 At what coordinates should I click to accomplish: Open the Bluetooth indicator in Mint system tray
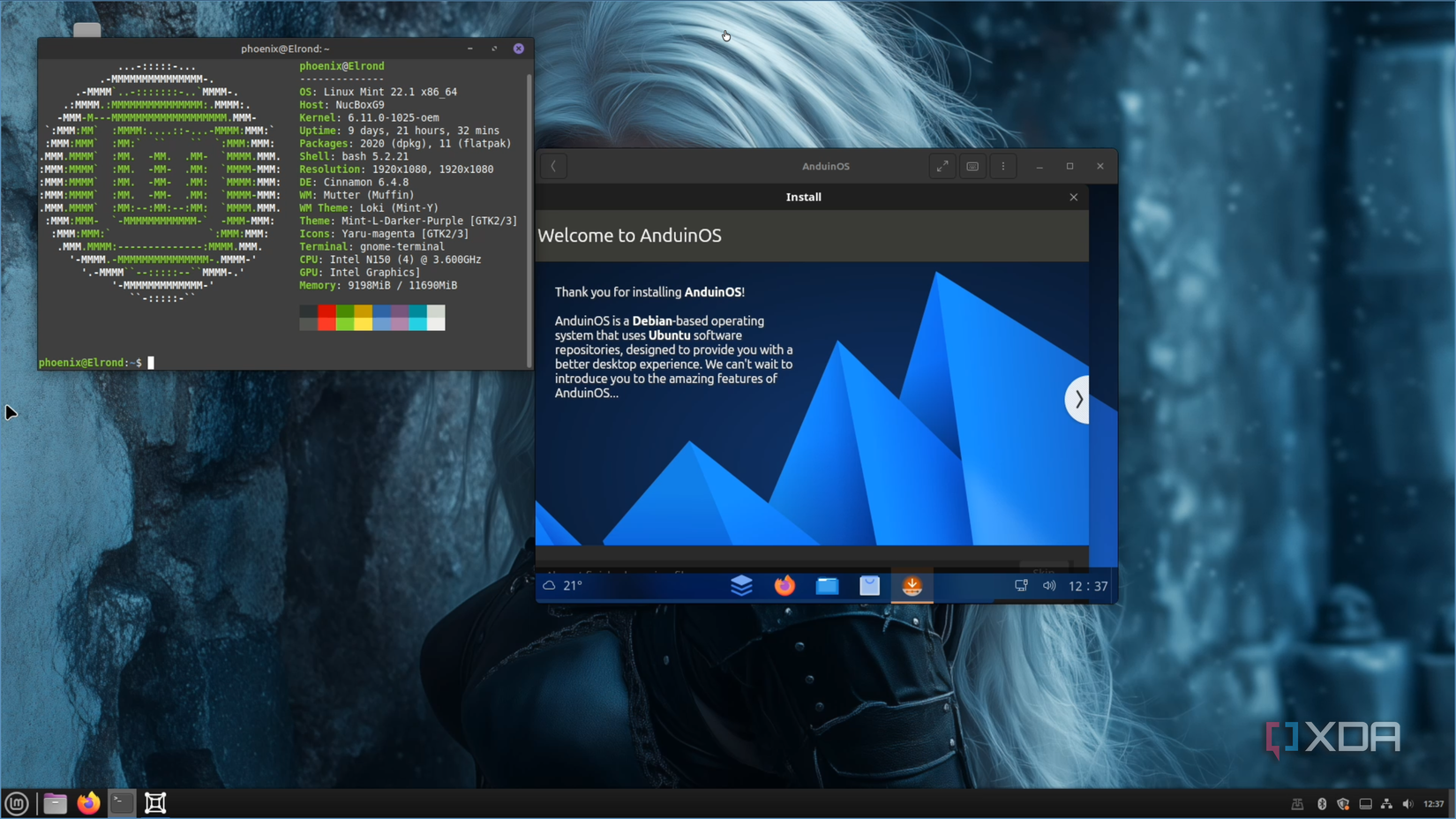[1321, 804]
